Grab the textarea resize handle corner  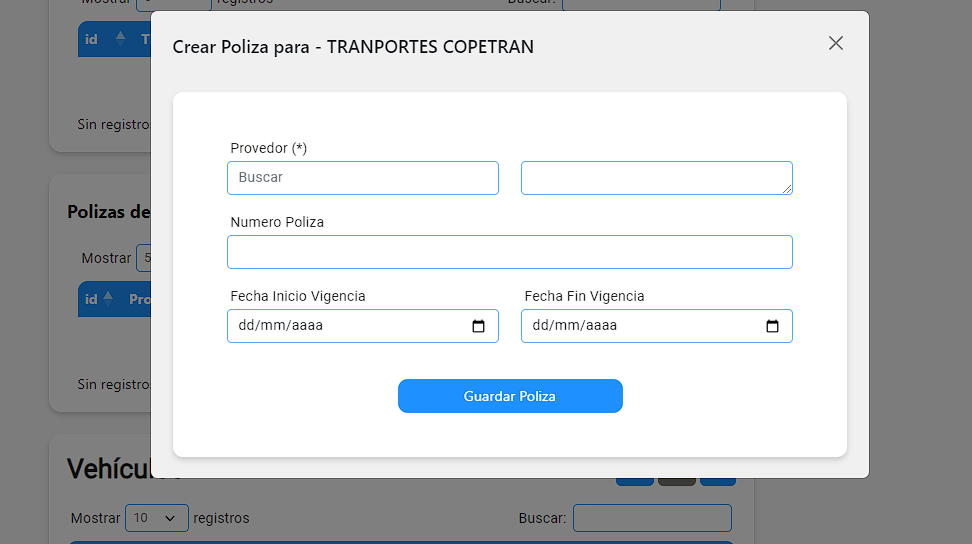click(x=787, y=188)
